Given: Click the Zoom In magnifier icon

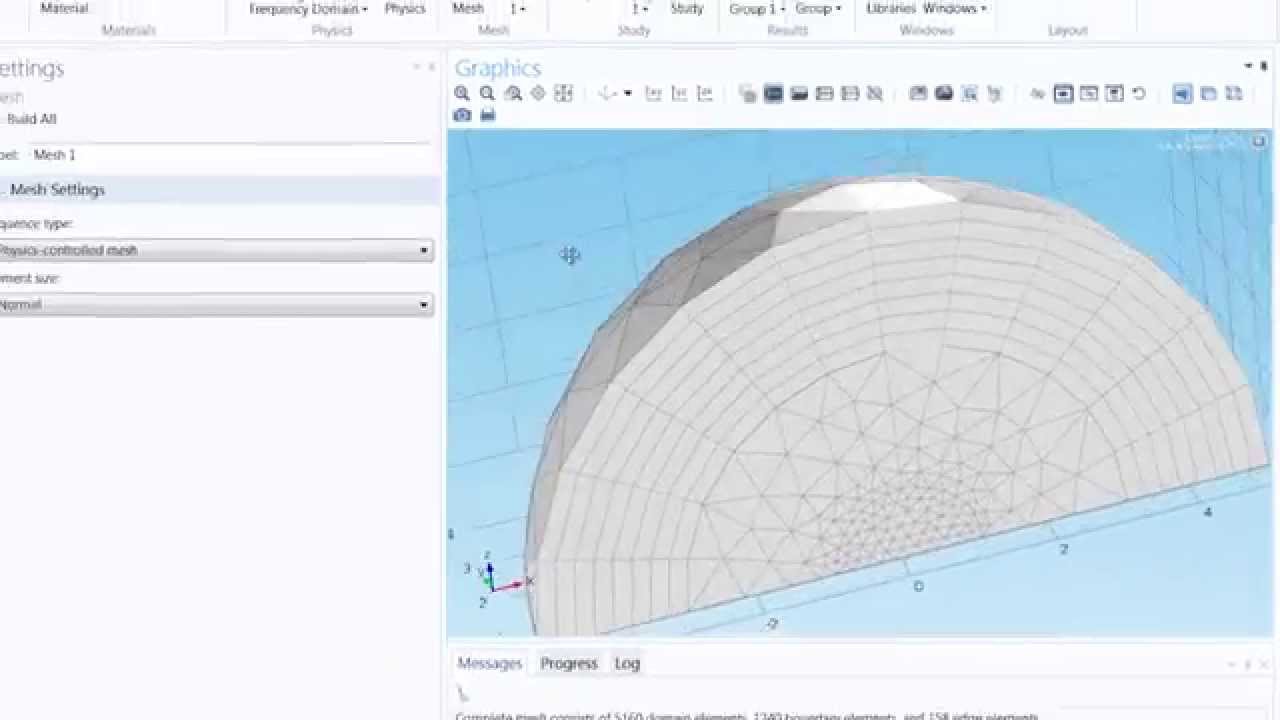Looking at the screenshot, I should 462,93.
